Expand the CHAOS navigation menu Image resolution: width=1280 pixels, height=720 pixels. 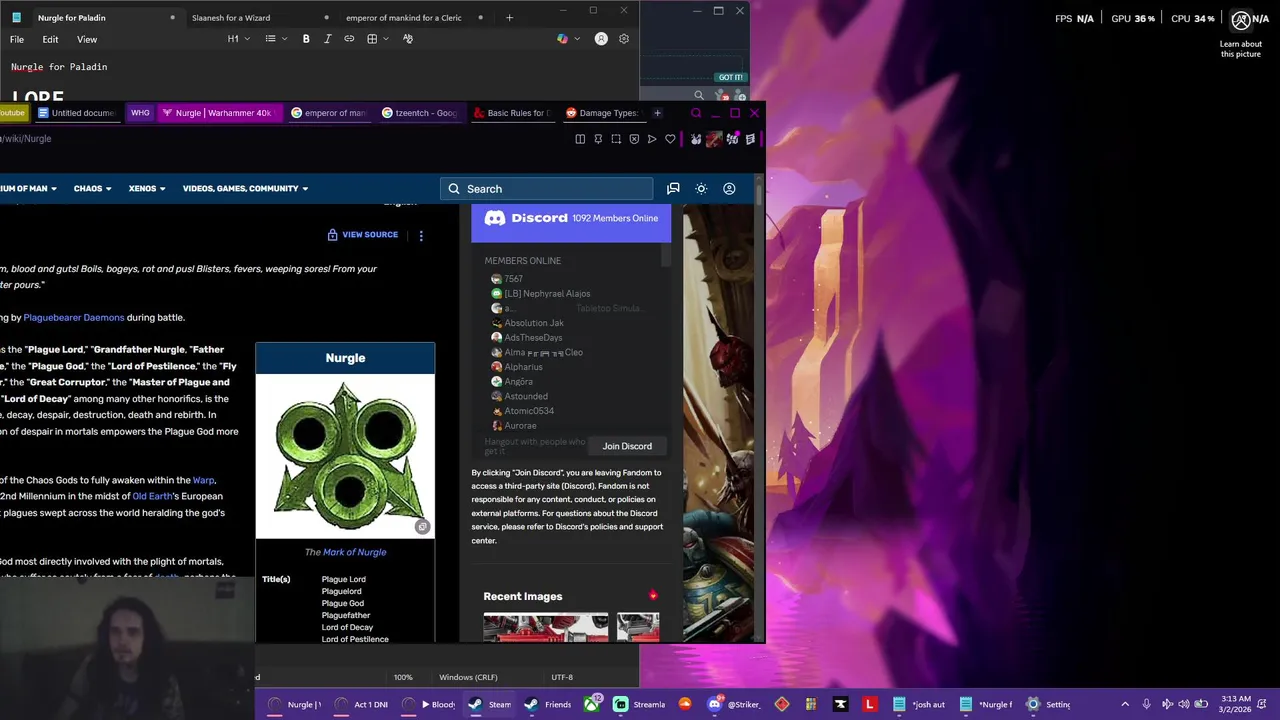tap(92, 189)
